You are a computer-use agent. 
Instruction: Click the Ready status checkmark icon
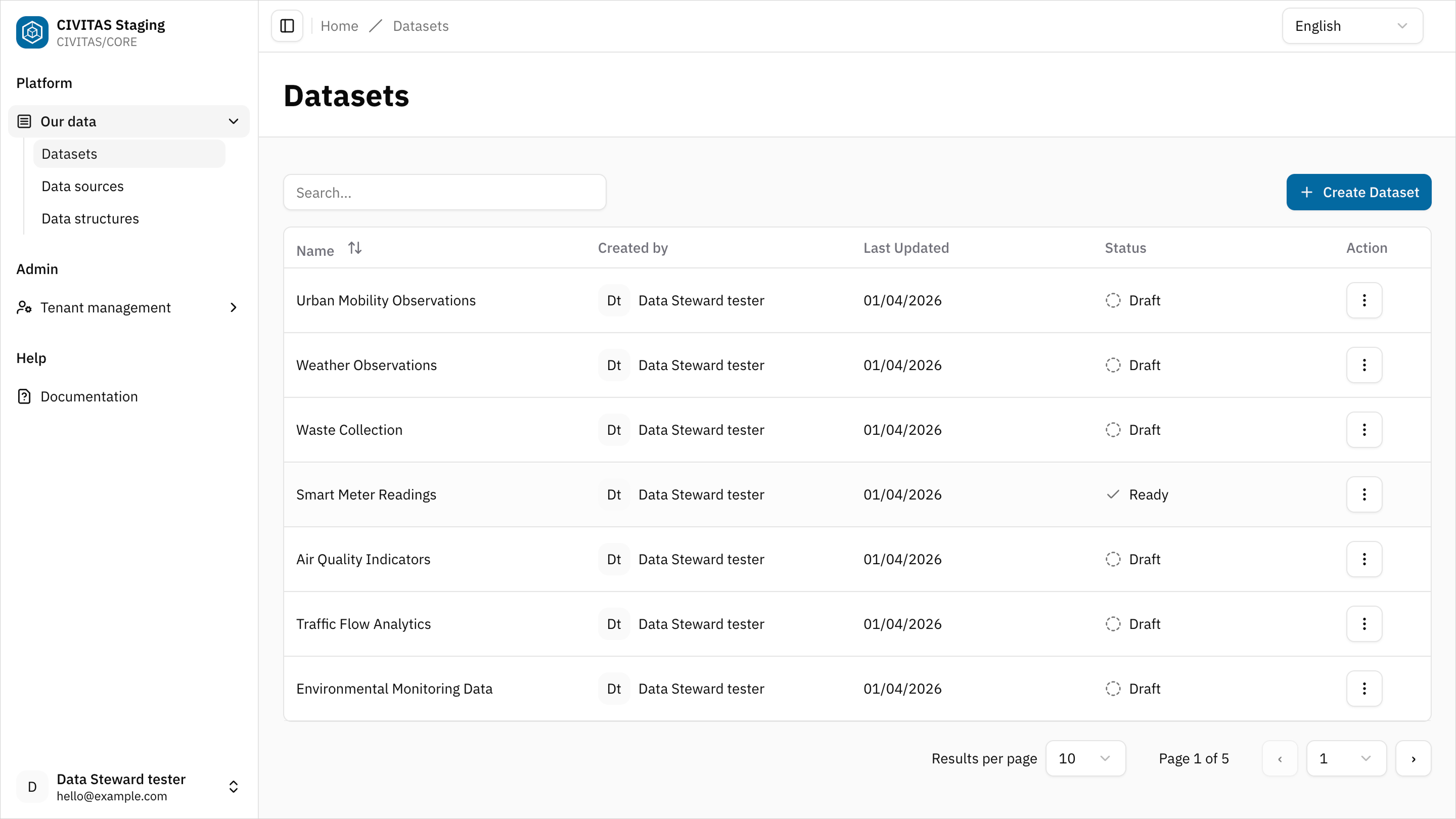coord(1112,494)
